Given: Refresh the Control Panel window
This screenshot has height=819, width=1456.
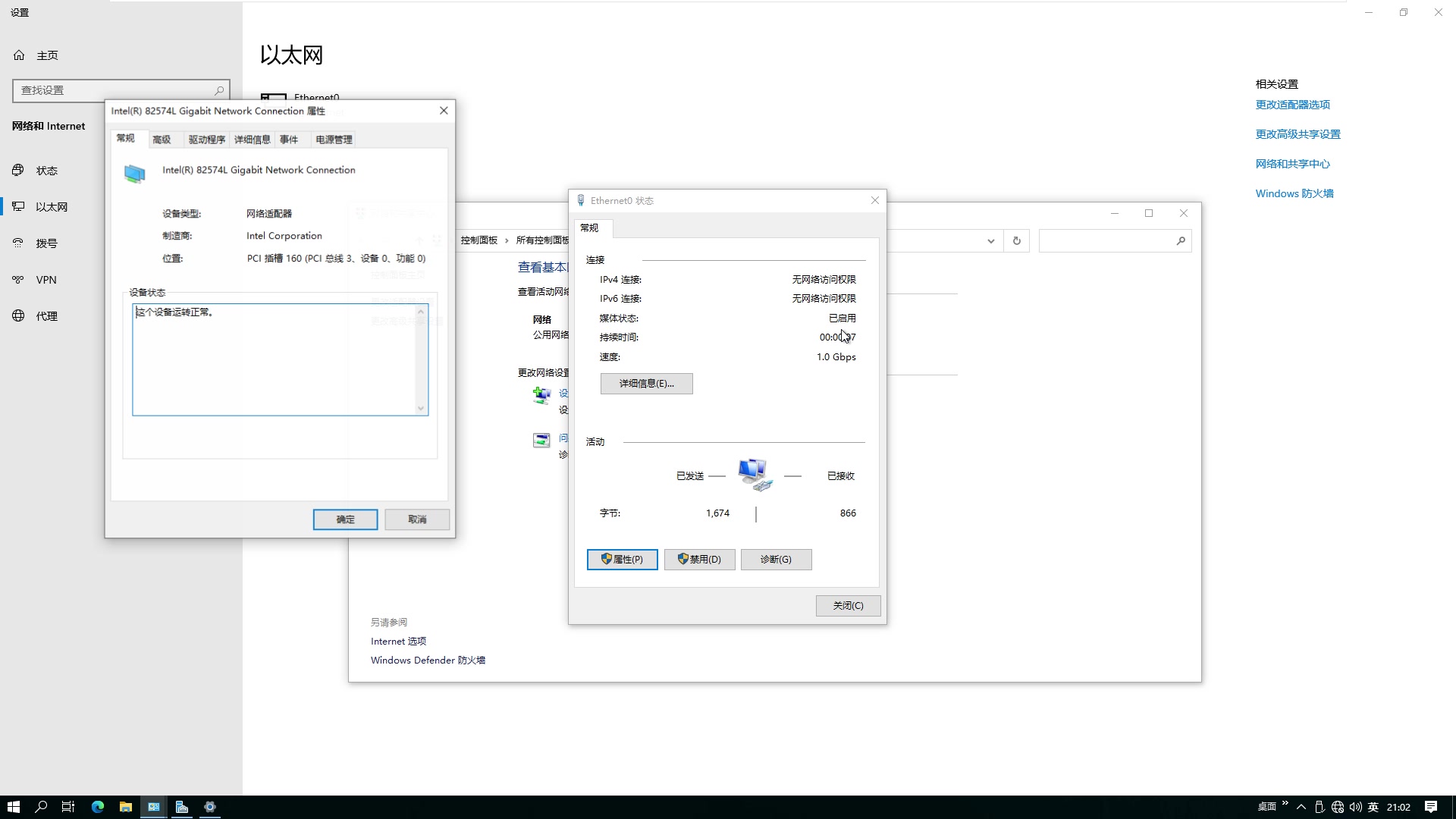Looking at the screenshot, I should [x=1016, y=241].
